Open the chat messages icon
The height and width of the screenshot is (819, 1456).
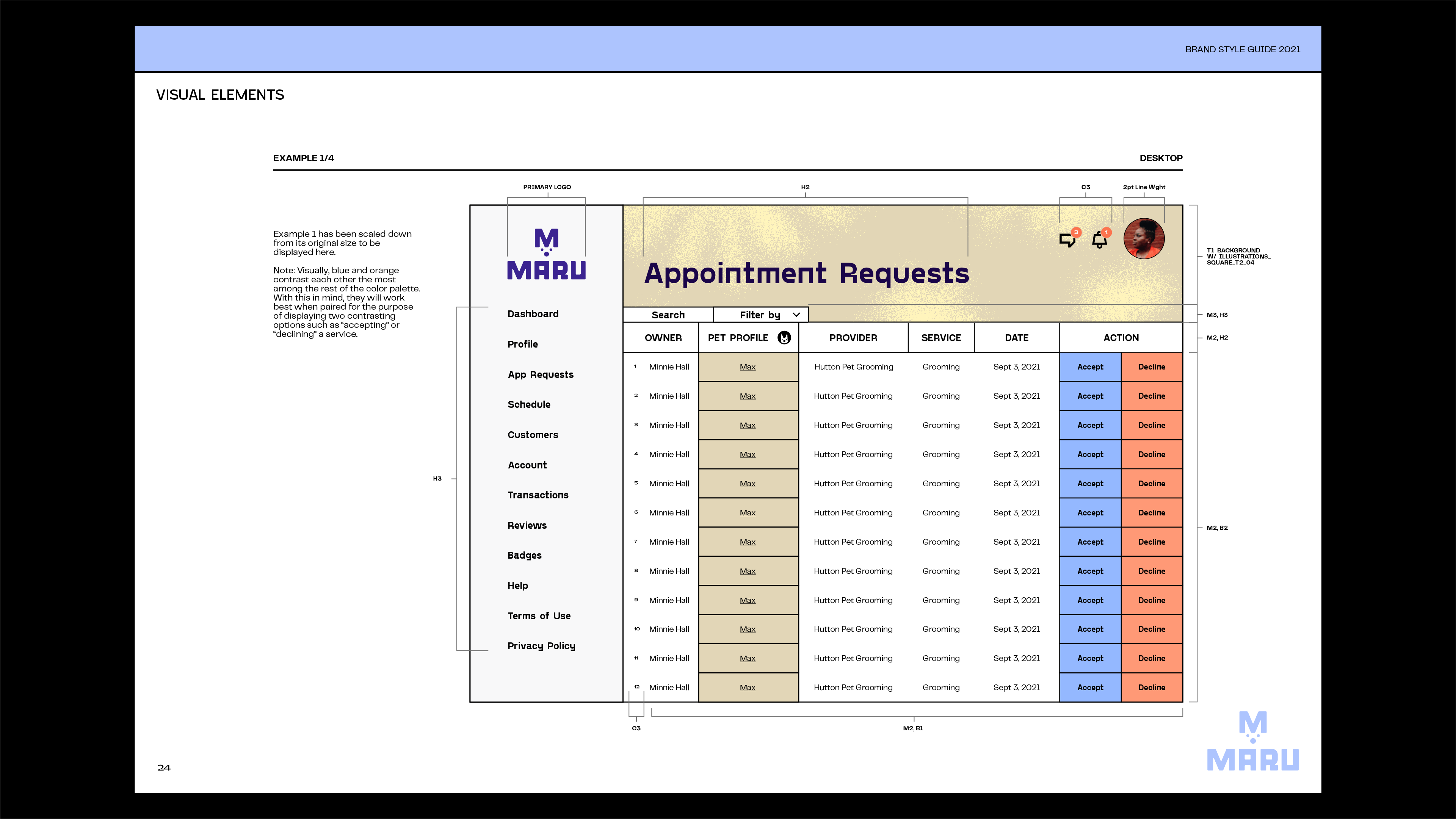1067,240
